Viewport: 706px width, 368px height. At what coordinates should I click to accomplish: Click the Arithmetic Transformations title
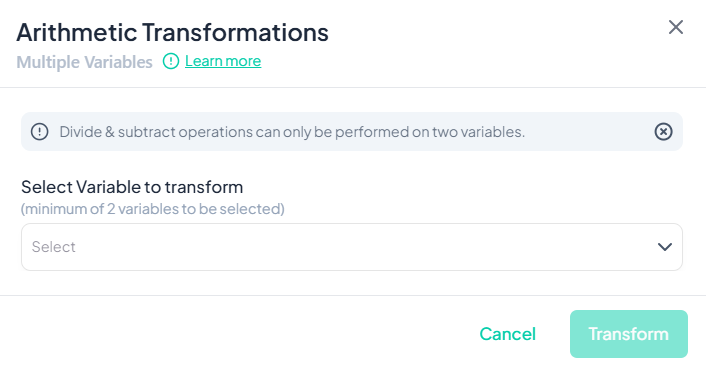172,32
